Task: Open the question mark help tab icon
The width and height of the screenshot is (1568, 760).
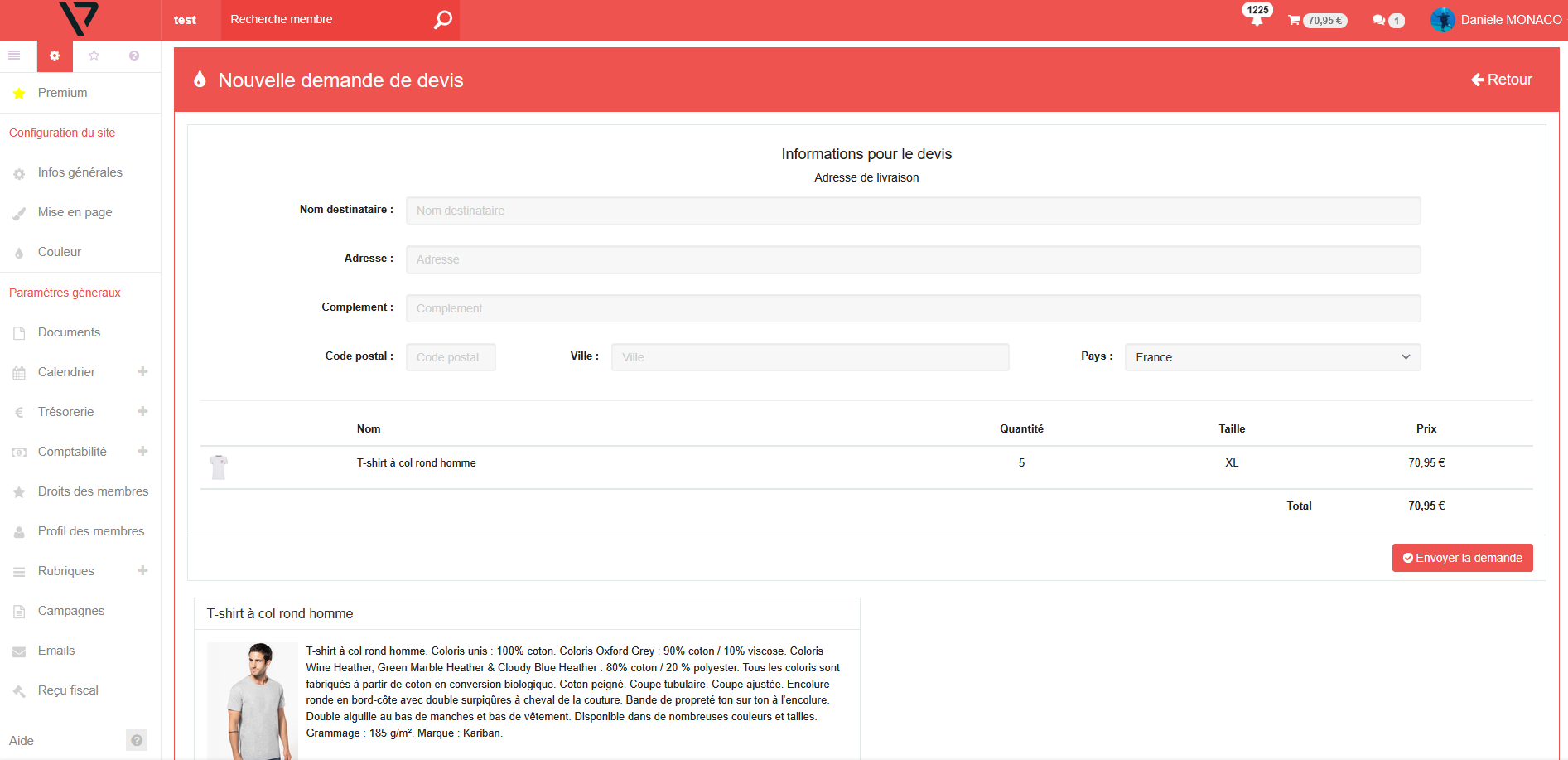Action: pos(134,56)
